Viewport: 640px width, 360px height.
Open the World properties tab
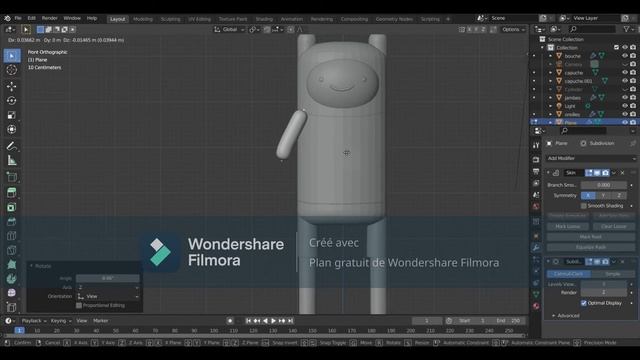click(536, 206)
